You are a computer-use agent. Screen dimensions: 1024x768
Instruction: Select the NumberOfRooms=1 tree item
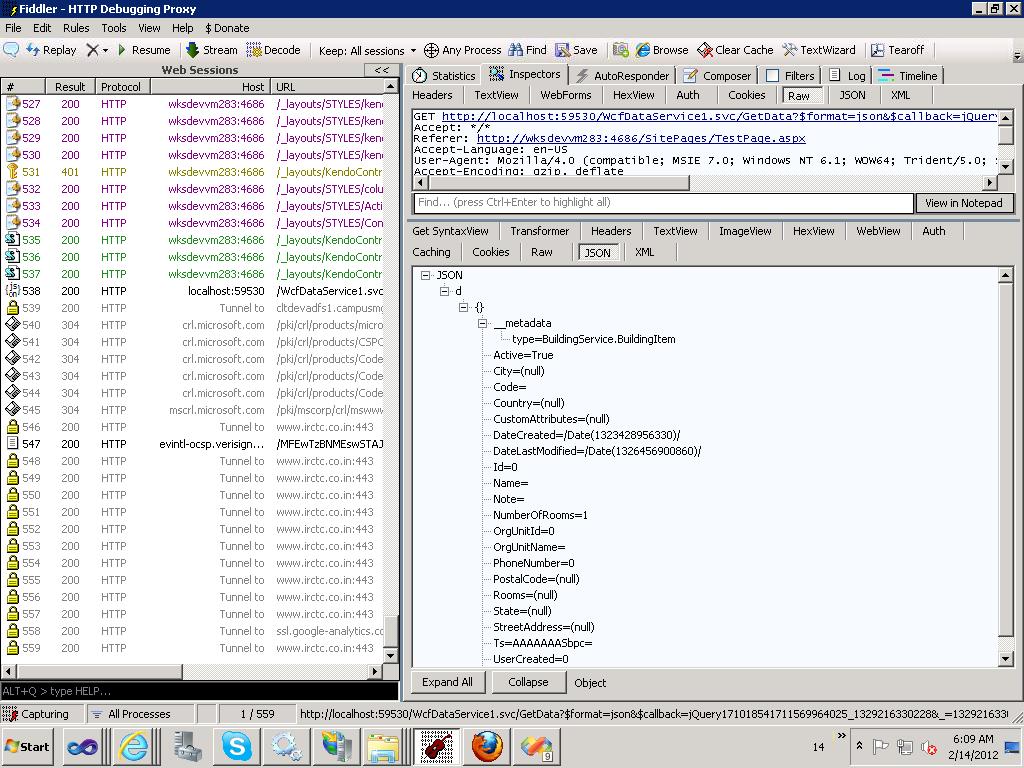tap(540, 515)
